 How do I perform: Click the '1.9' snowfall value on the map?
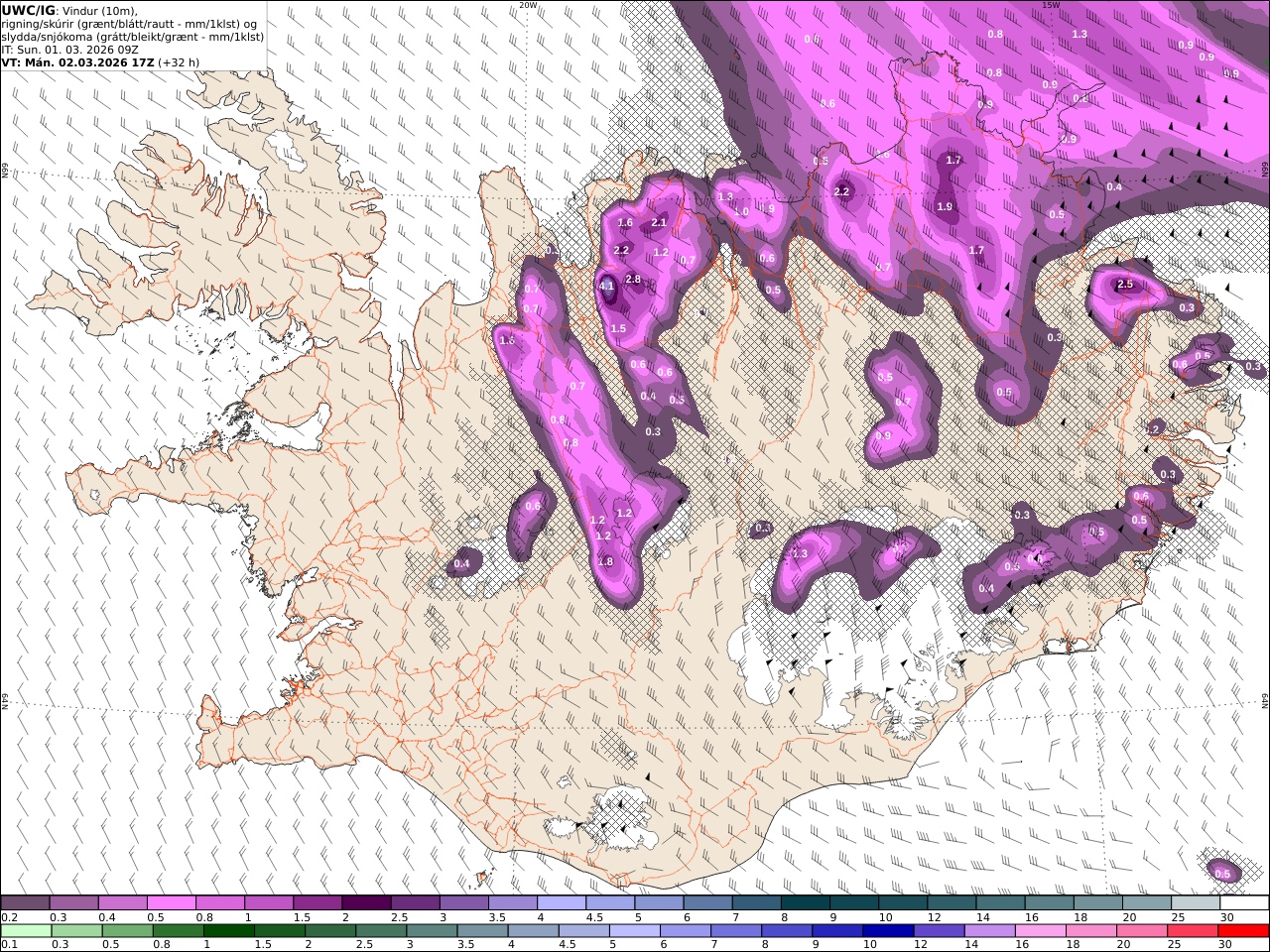point(945,206)
